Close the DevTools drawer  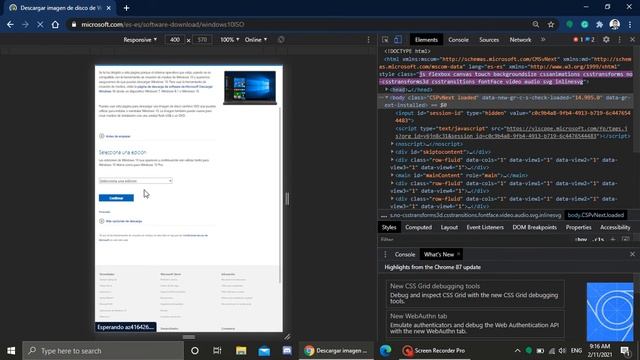pyautogui.click(x=632, y=254)
